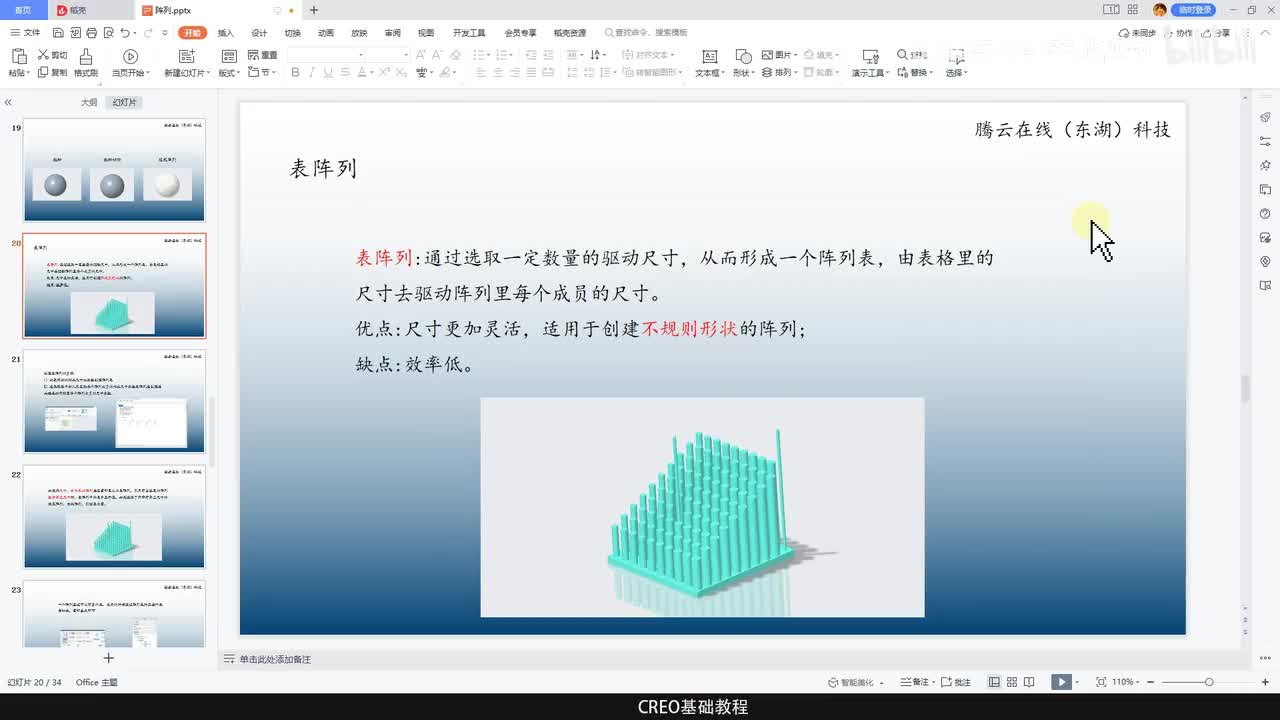Screen dimensions: 1280x720
Task: Click the notes area 单击此处添加备注
Action: [x=275, y=659]
